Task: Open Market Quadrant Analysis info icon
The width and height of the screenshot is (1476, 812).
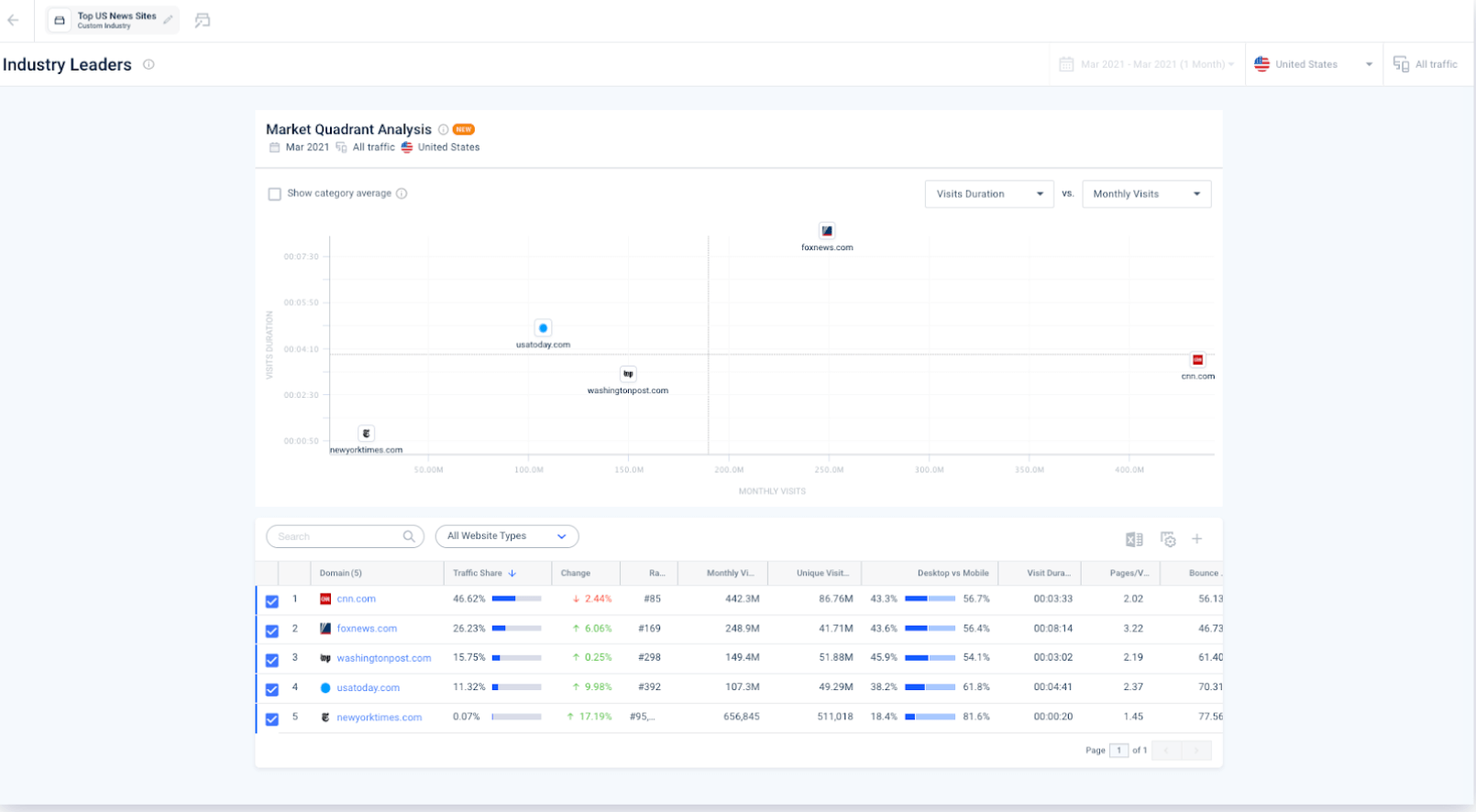Action: pyautogui.click(x=443, y=129)
